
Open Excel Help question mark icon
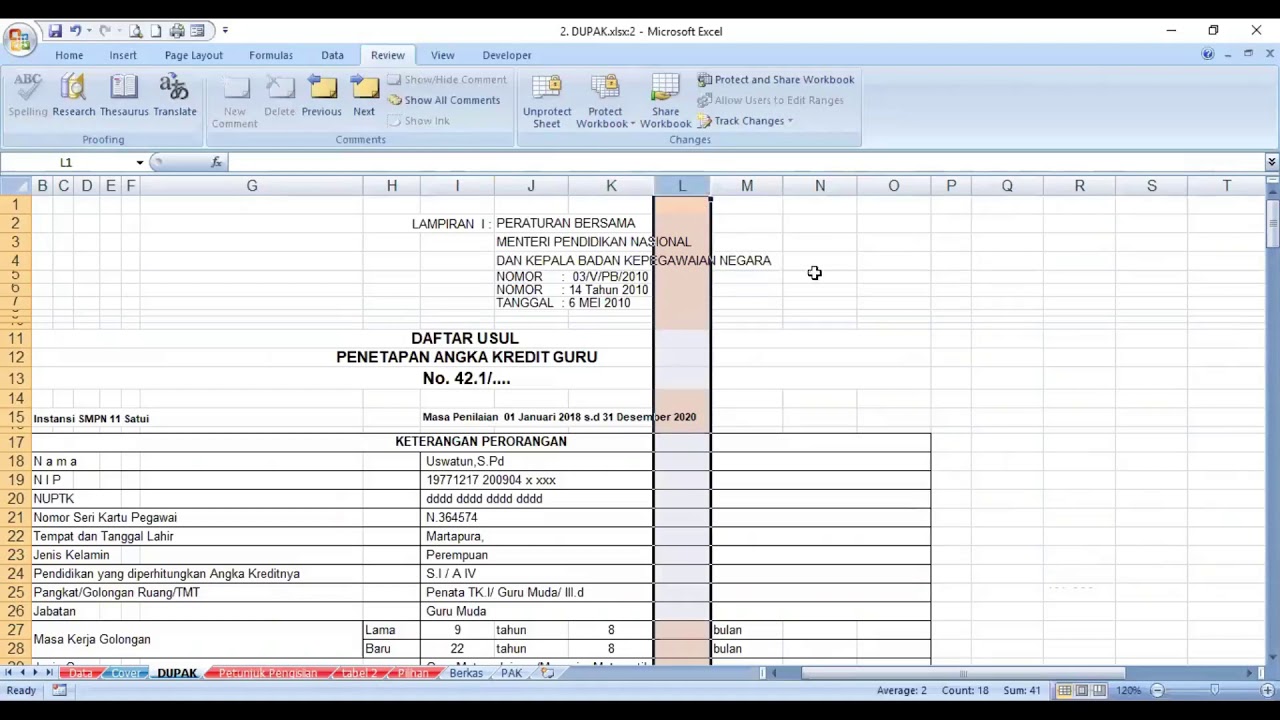1208,54
